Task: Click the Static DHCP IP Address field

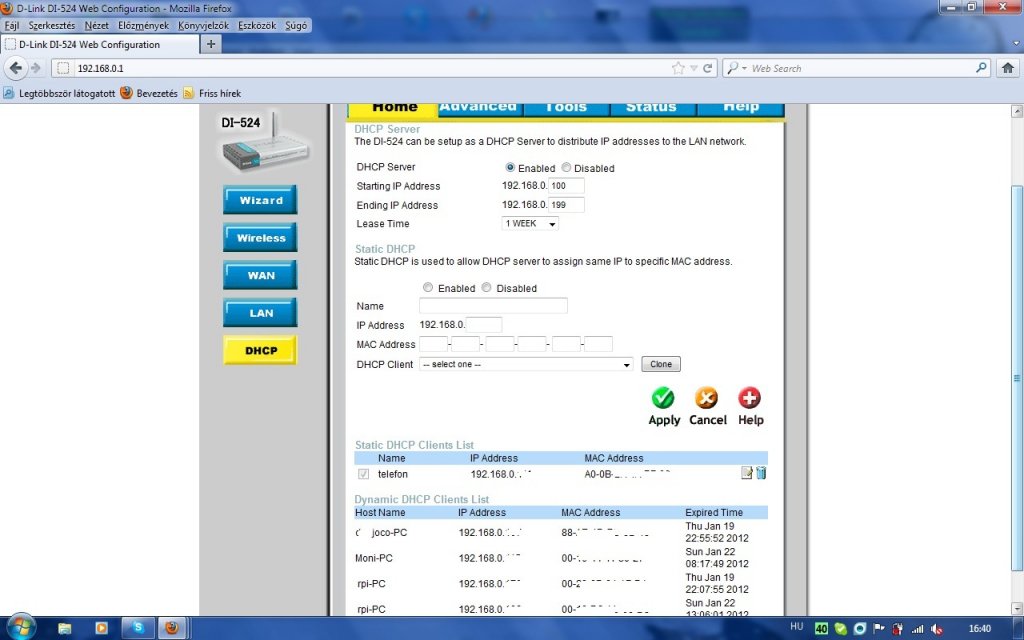Action: pyautogui.click(x=484, y=325)
